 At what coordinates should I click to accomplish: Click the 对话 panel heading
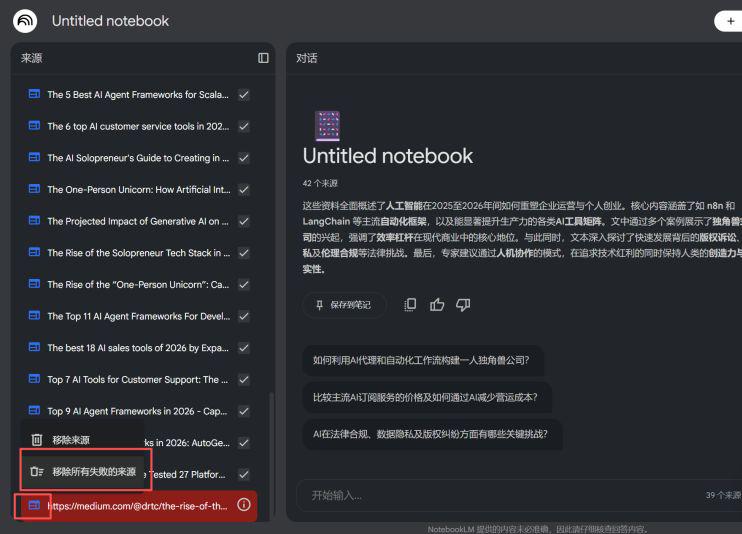click(x=307, y=58)
